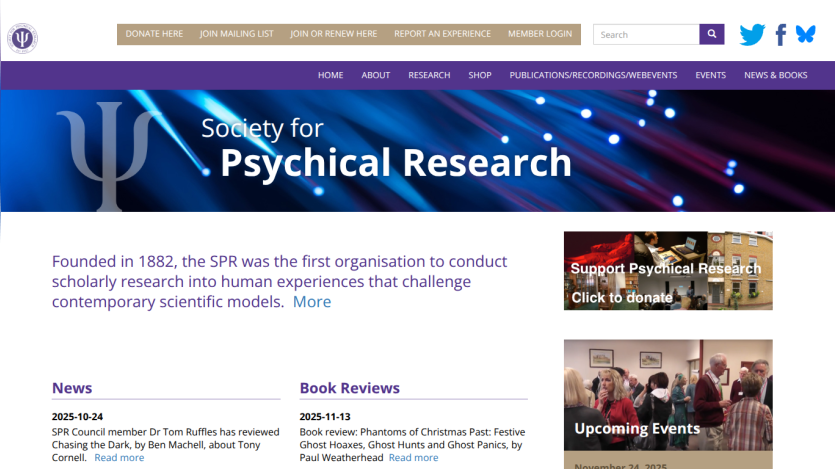The image size is (835, 469).
Task: Open Publications/Recordings/Webevents menu
Action: (x=593, y=75)
